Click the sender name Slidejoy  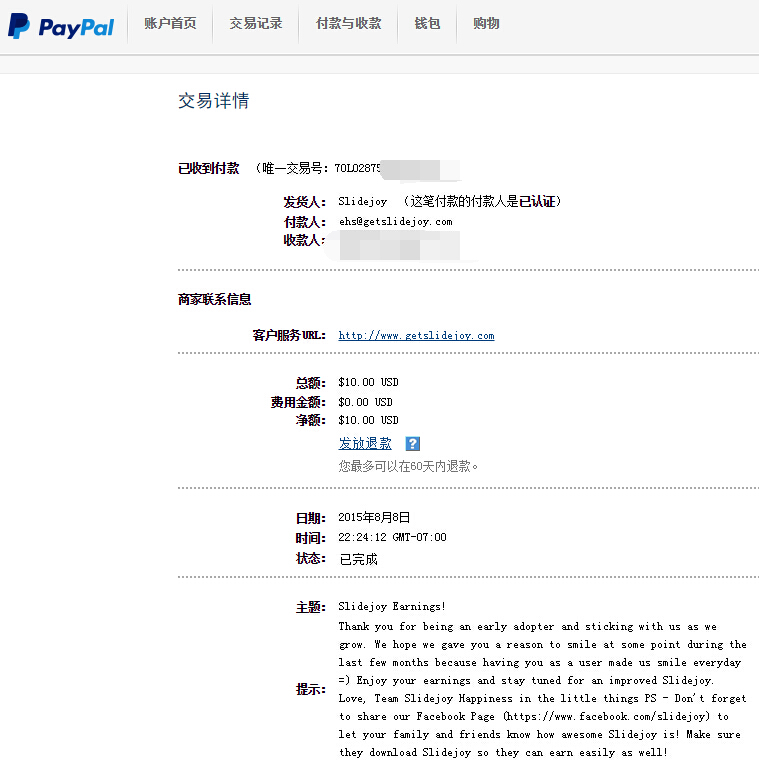click(363, 201)
